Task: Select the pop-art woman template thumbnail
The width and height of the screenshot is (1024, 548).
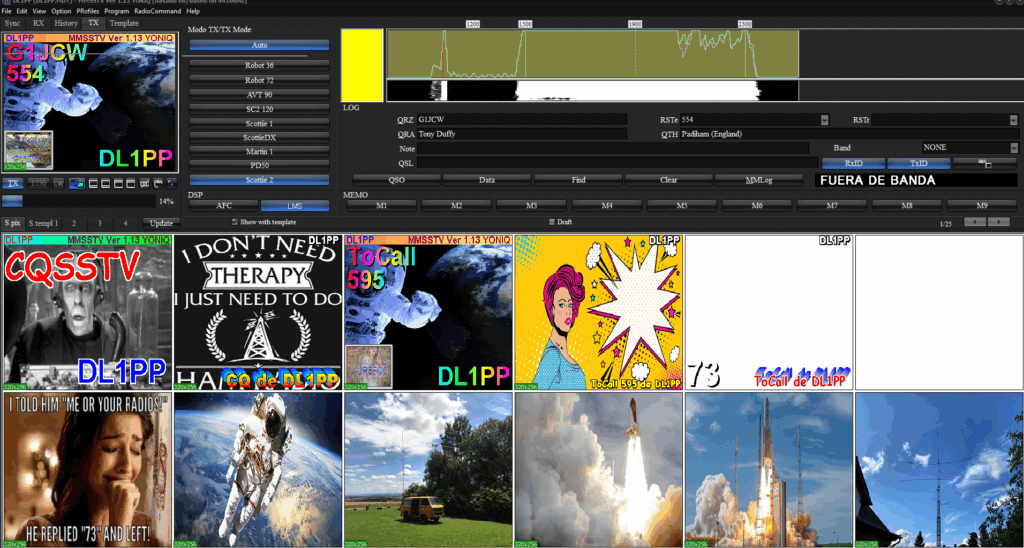Action: 599,312
